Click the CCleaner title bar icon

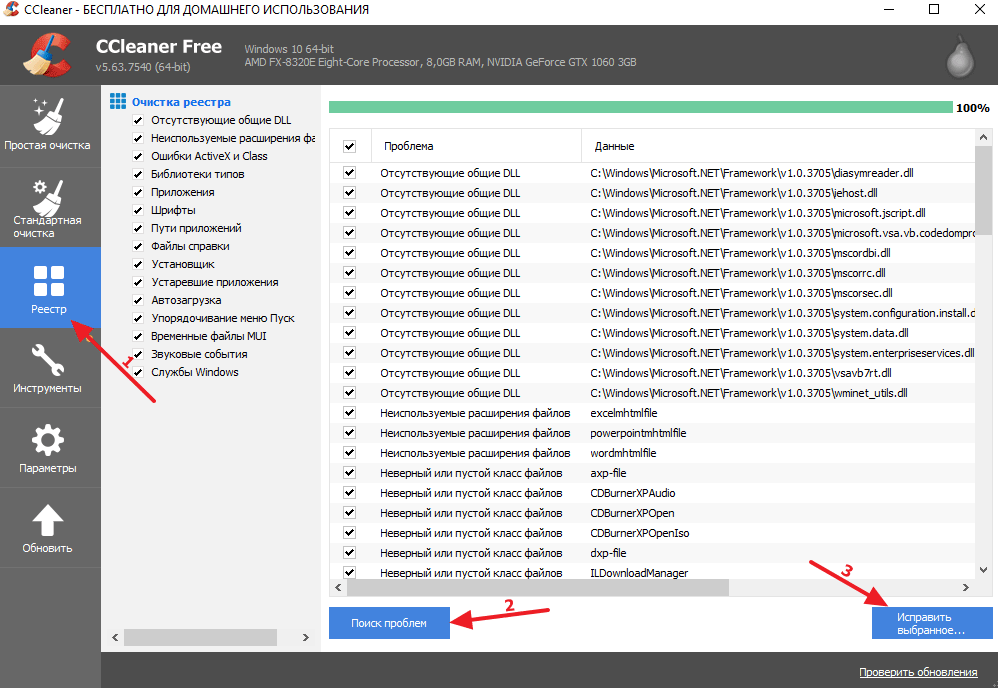11,9
